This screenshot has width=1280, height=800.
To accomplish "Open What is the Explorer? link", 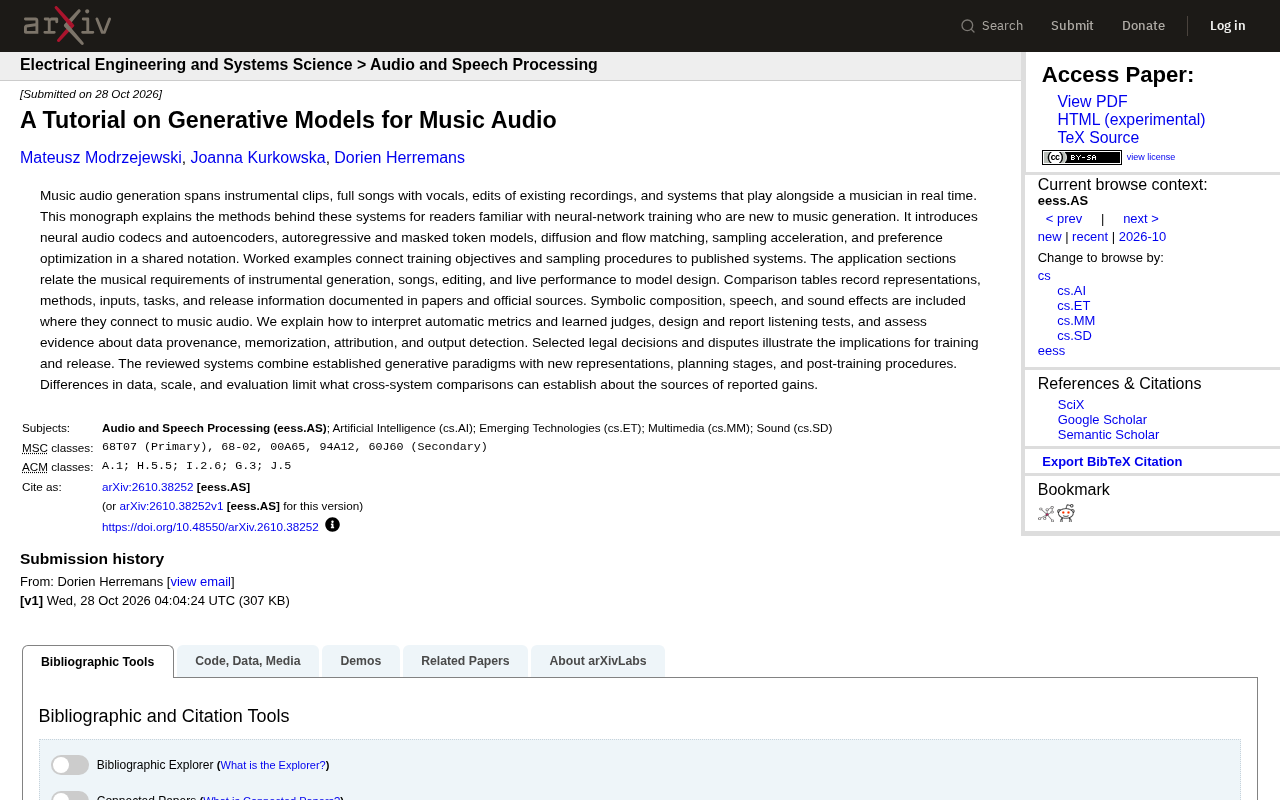I will (x=273, y=765).
